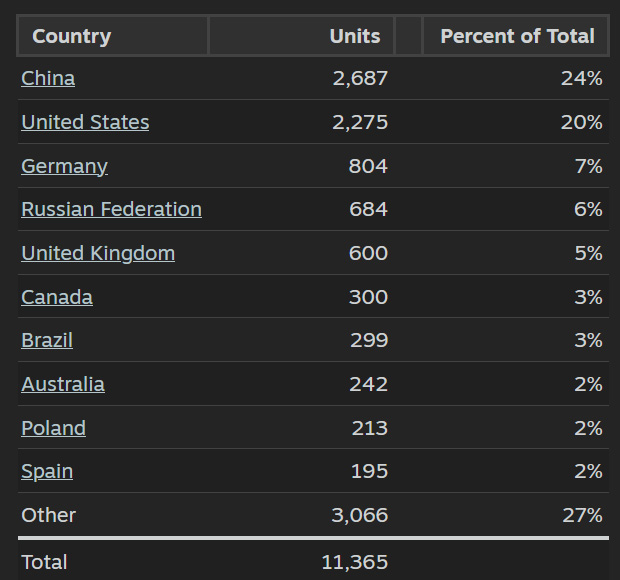
Task: Select the United Kingdom link
Action: tap(98, 253)
